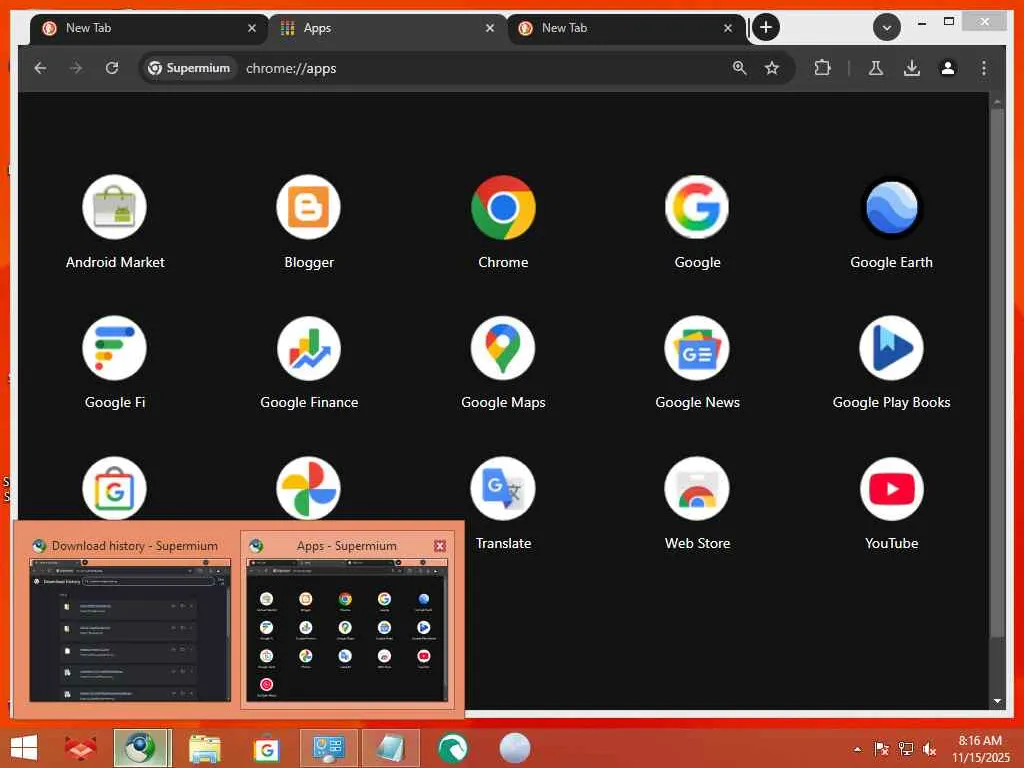1024x768 pixels.
Task: Close the third New Tab
Action: tap(728, 28)
